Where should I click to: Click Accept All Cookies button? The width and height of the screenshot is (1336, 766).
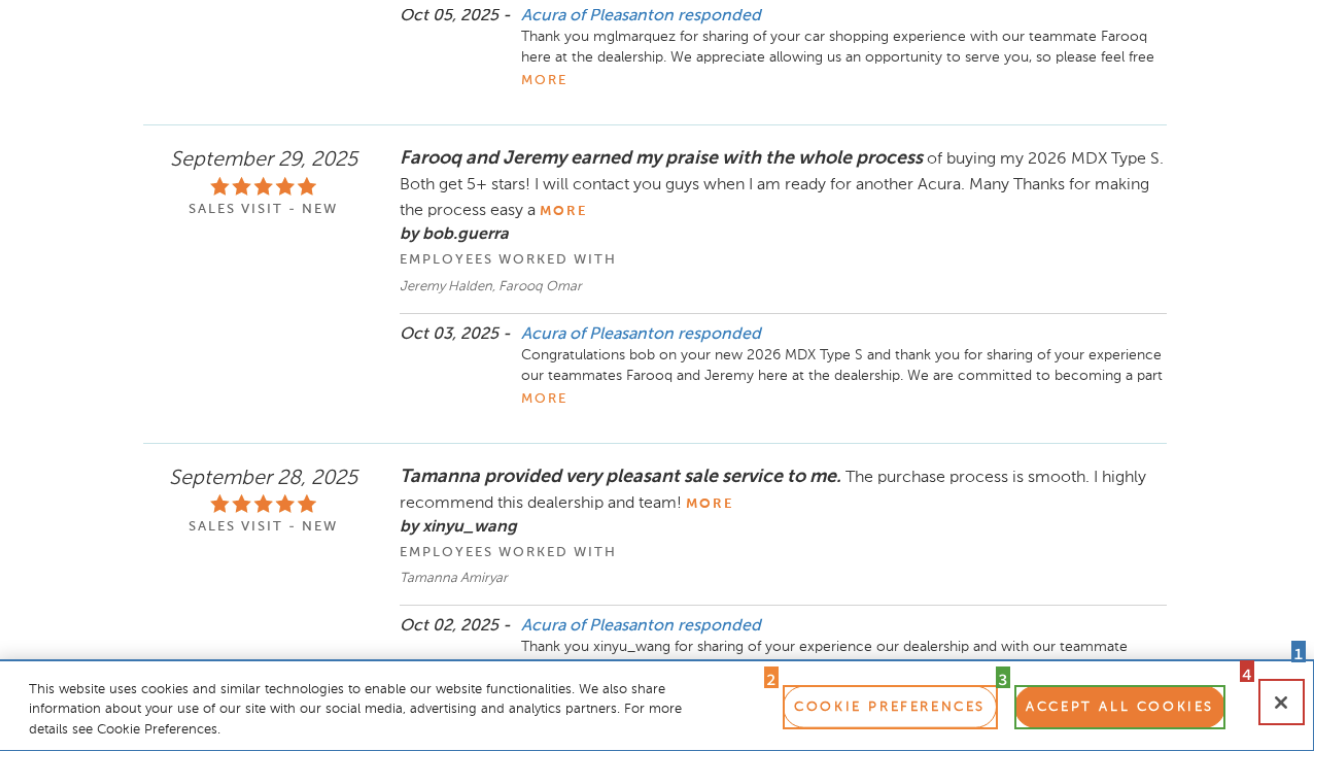[1119, 707]
